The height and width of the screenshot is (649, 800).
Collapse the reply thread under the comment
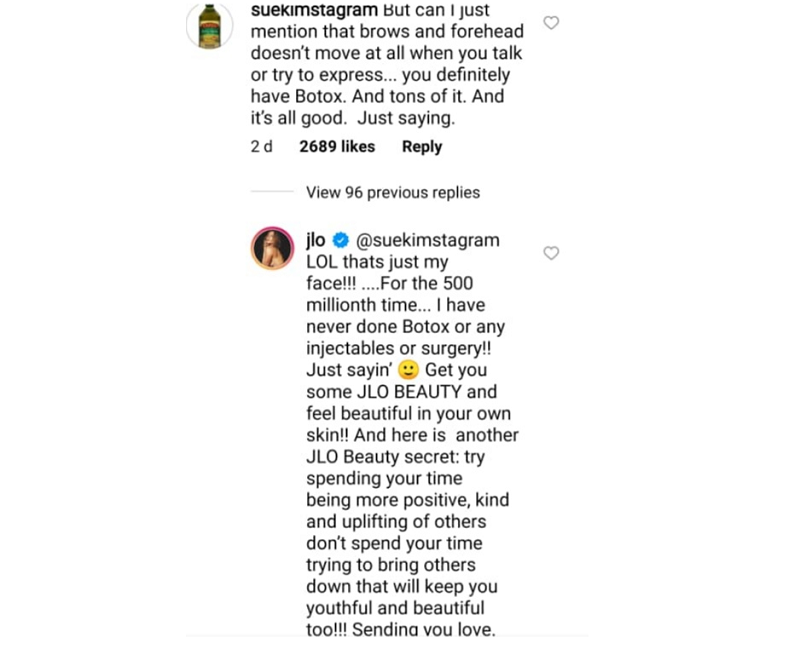coord(391,192)
